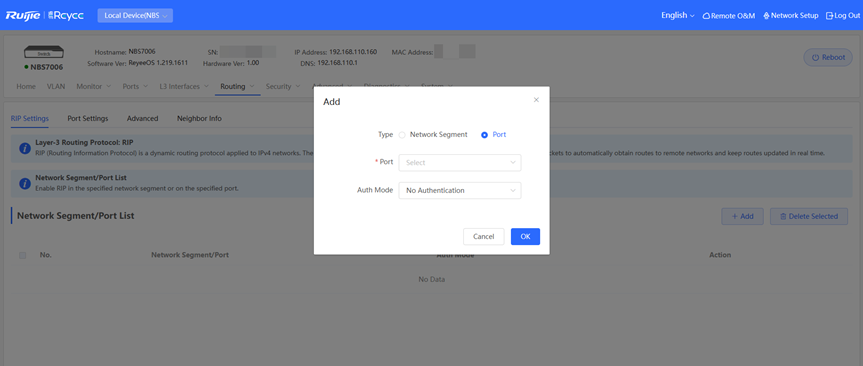863x366 pixels.
Task: Select the Network Segment radio option
Action: [x=402, y=135]
